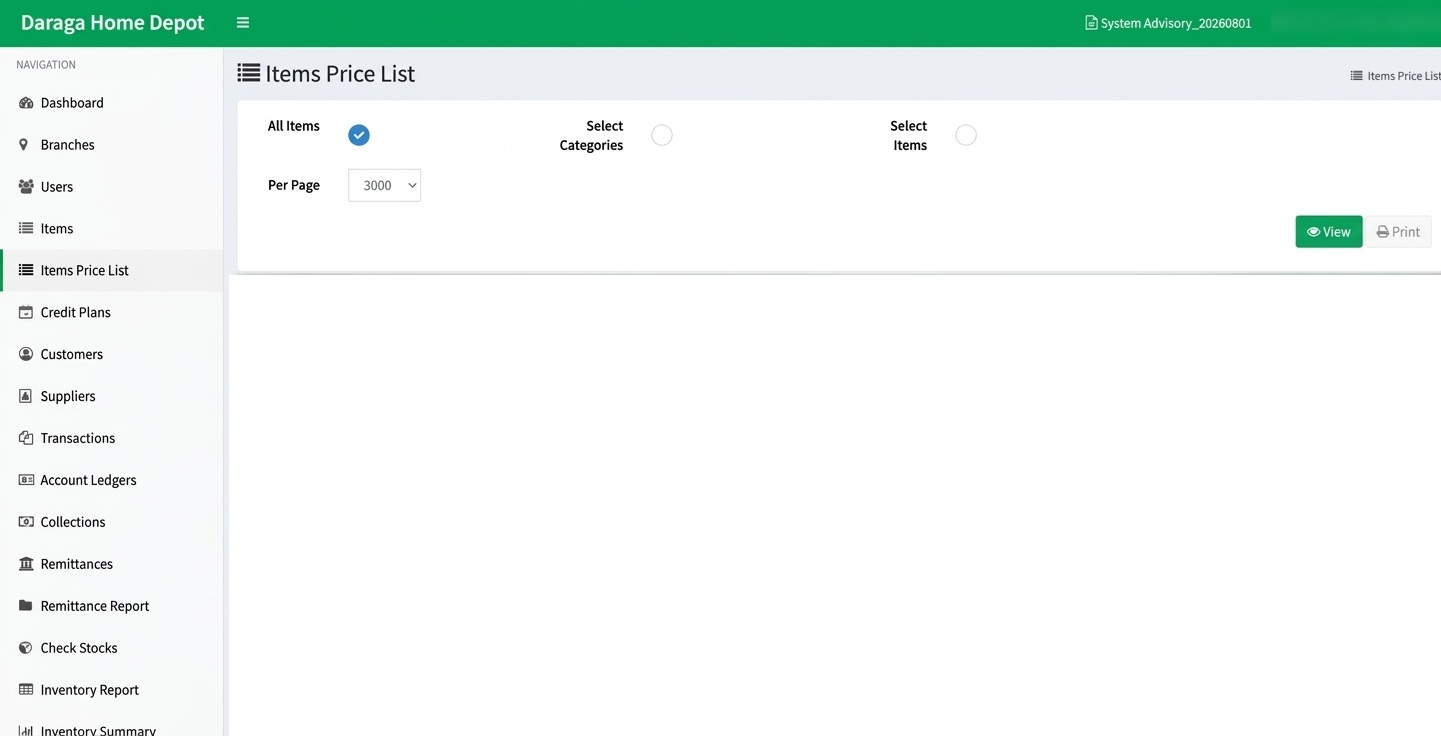Screen dimensions: 1441x736
Task: Click the System Advisory document icon
Action: 1091,23
